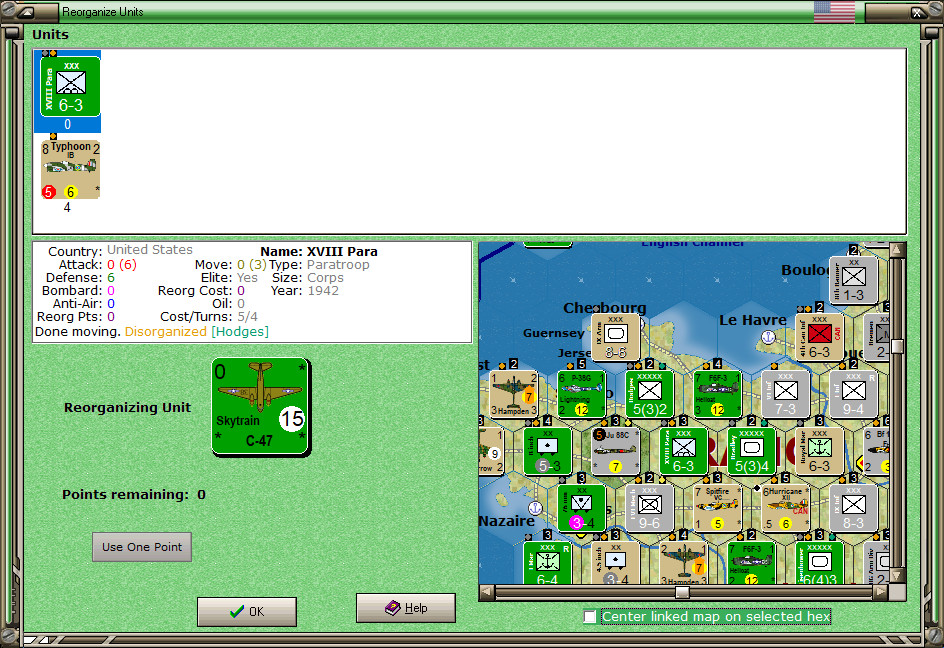Click map vertical scrollbar up arrow
The height and width of the screenshot is (648, 944).
(x=897, y=249)
